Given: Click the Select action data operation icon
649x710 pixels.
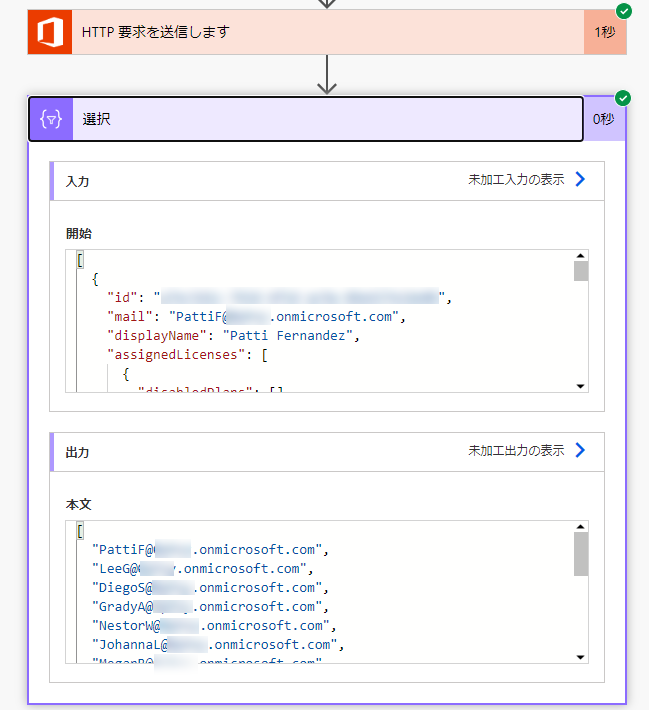Looking at the screenshot, I should point(51,119).
